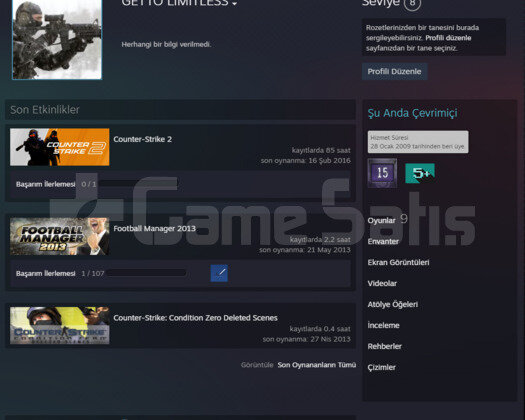Image resolution: width=525 pixels, height=420 pixels.
Task: Open the Envanter link
Action: [383, 241]
